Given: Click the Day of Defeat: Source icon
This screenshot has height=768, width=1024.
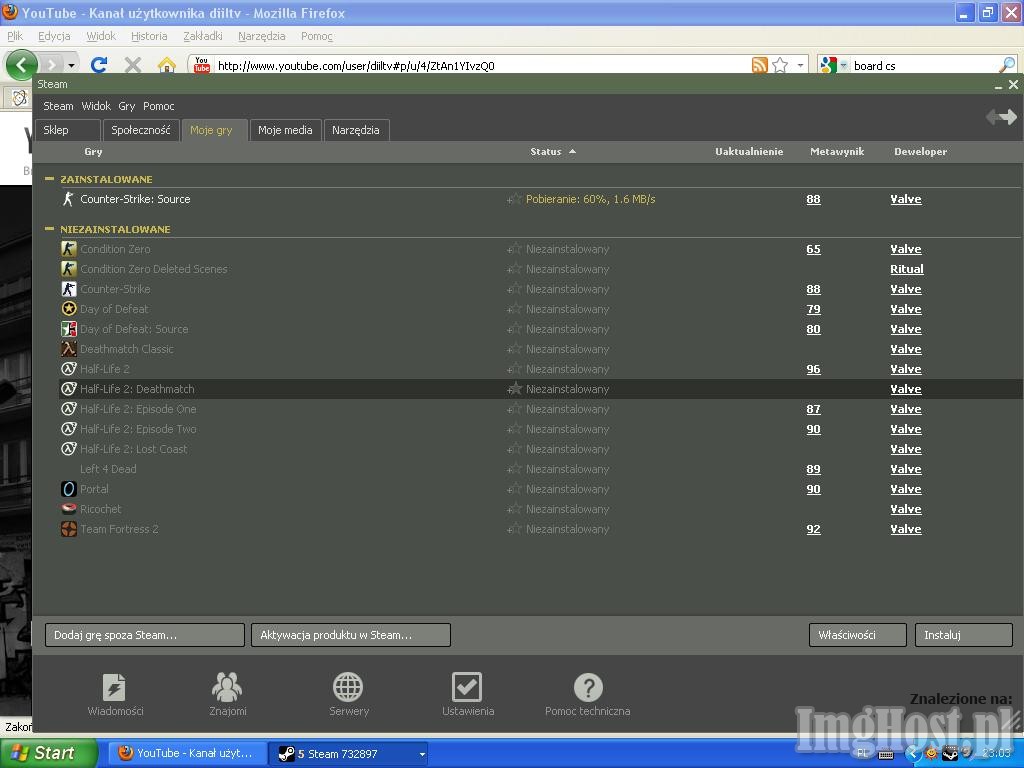Looking at the screenshot, I should (x=69, y=329).
